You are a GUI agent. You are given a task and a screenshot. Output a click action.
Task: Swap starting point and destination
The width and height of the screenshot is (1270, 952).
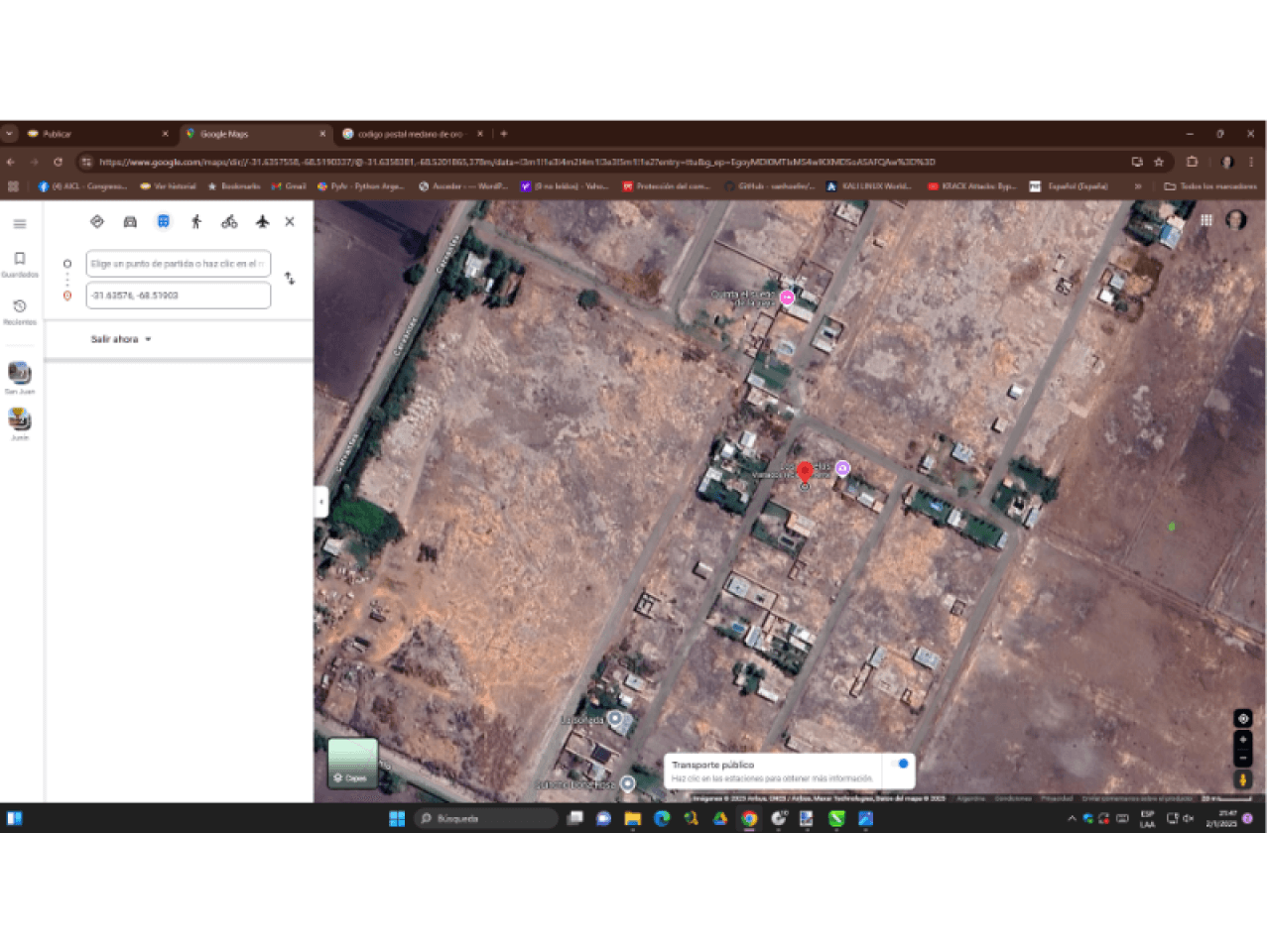[x=290, y=279]
